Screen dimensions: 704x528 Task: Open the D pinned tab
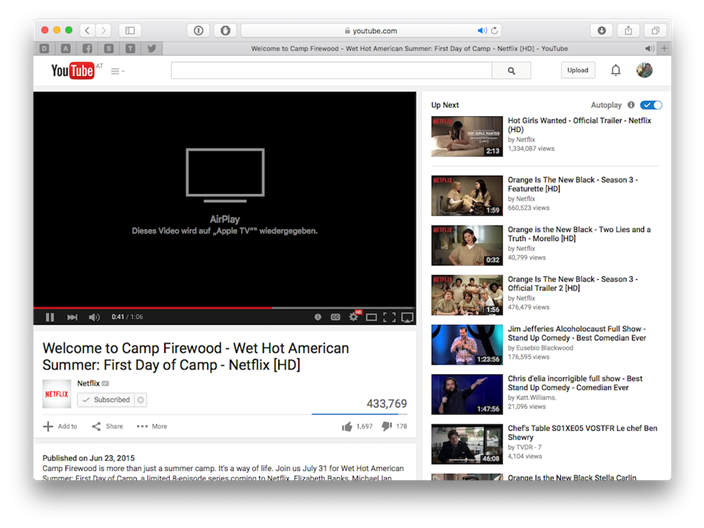(x=44, y=48)
